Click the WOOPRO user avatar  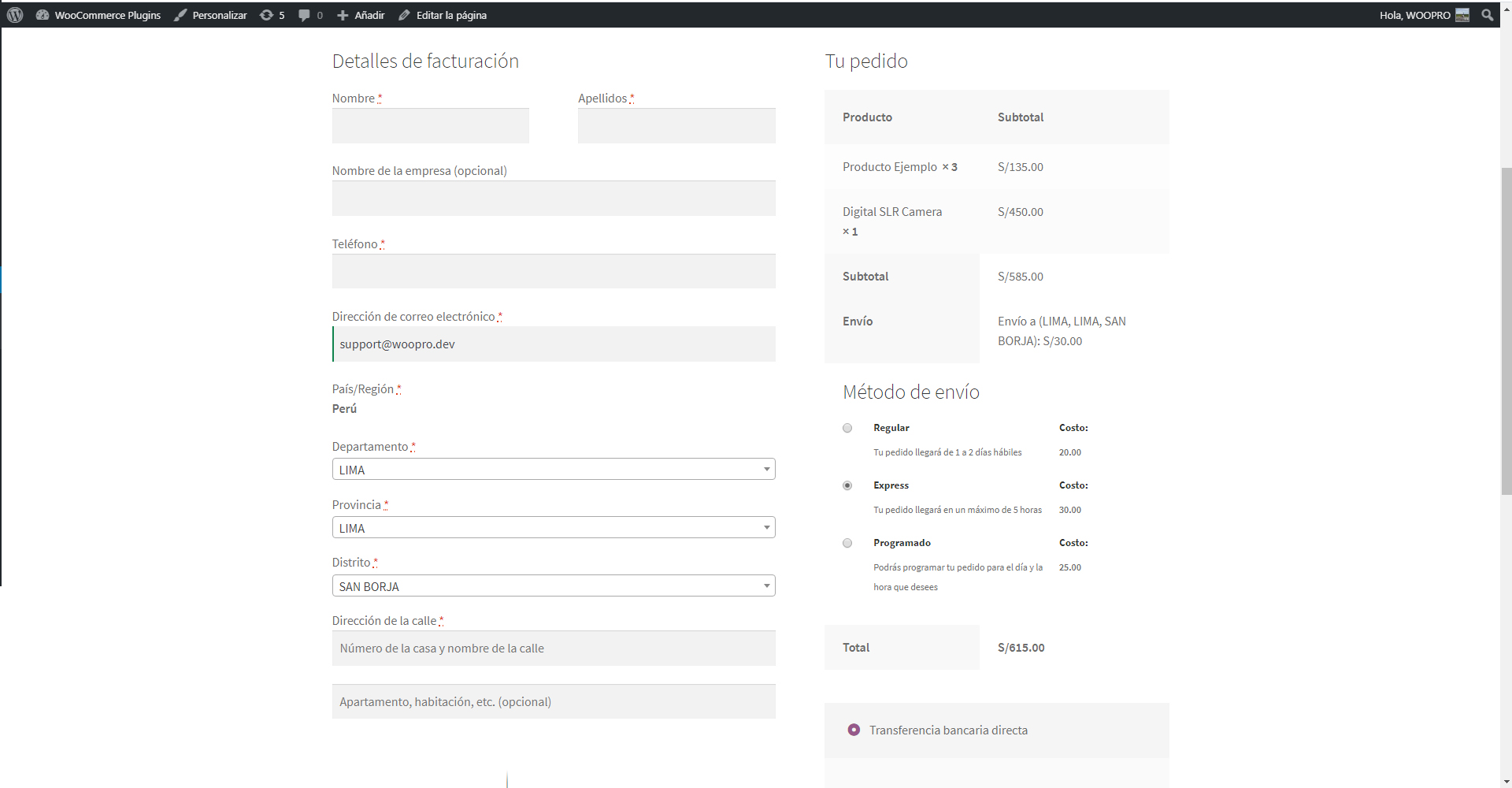click(1462, 15)
